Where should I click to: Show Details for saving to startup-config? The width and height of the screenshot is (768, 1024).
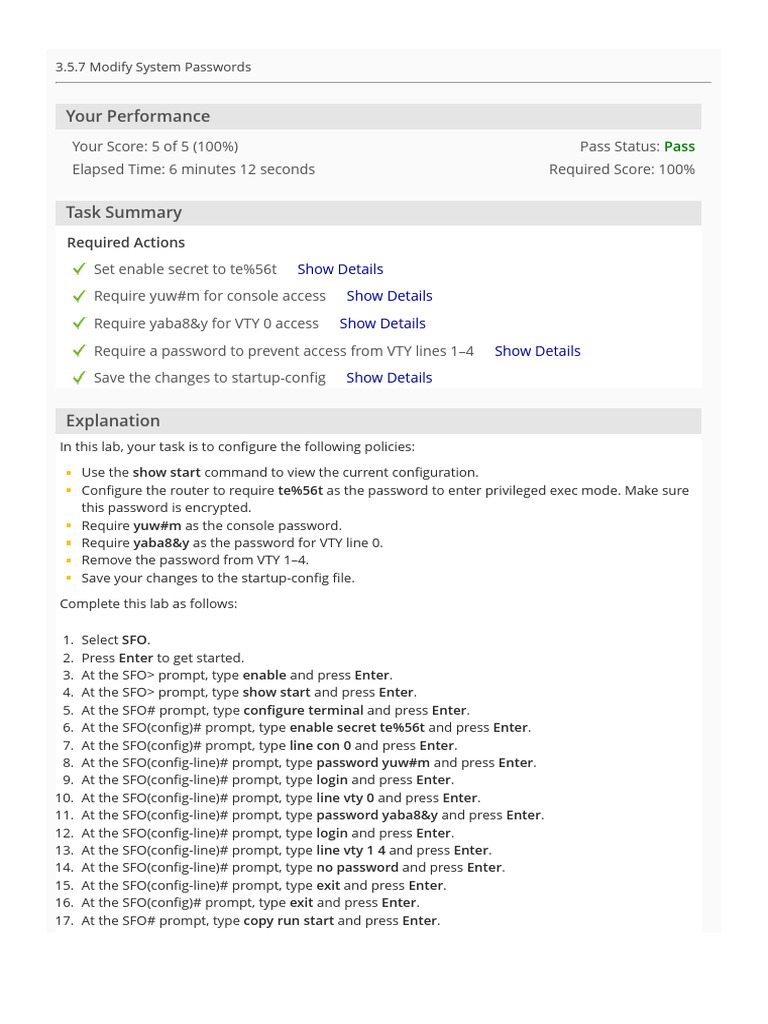(389, 378)
